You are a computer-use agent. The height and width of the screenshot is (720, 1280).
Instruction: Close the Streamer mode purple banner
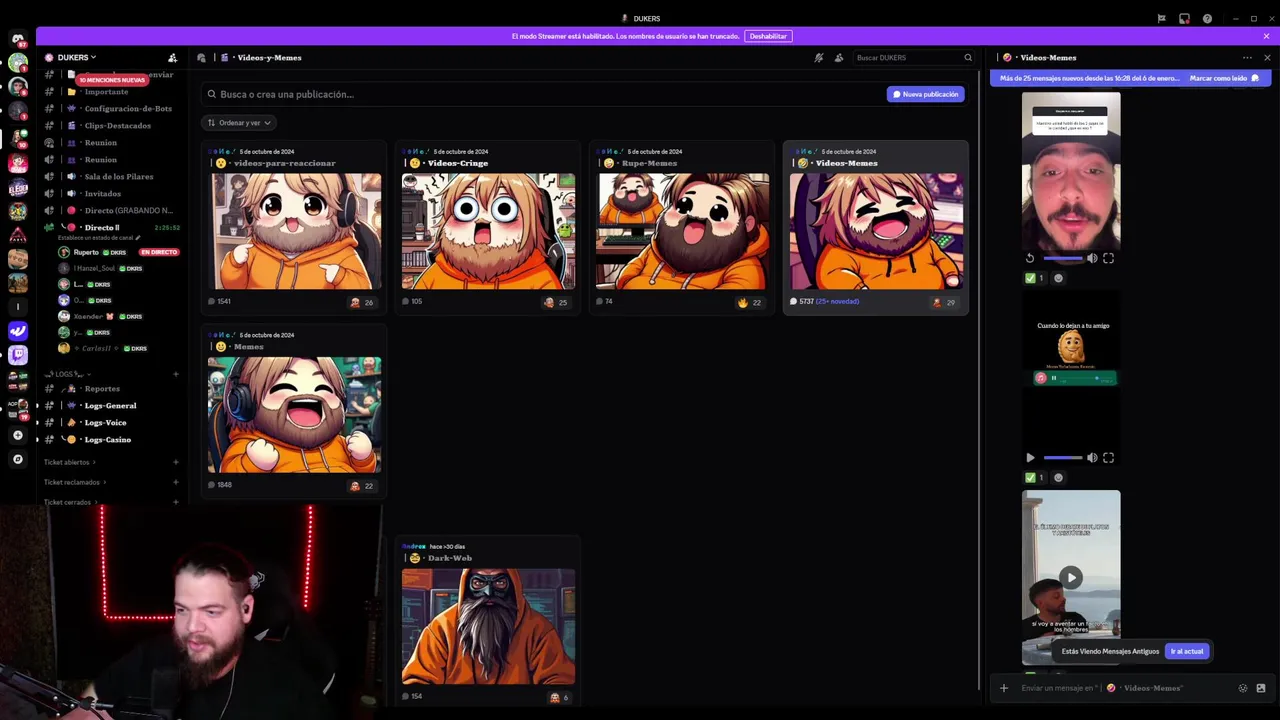click(x=1266, y=36)
